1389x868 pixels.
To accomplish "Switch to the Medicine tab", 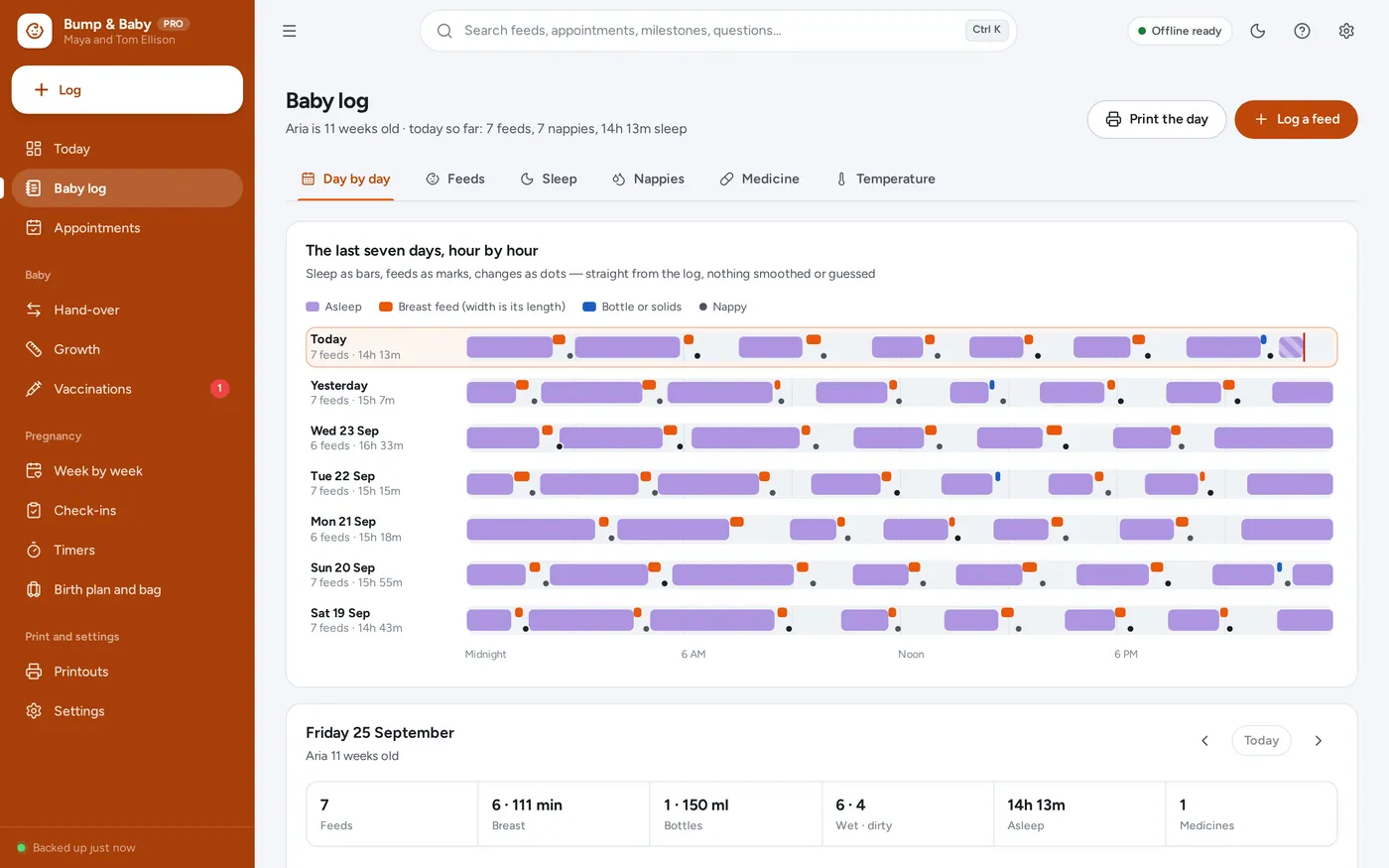I will [x=760, y=179].
